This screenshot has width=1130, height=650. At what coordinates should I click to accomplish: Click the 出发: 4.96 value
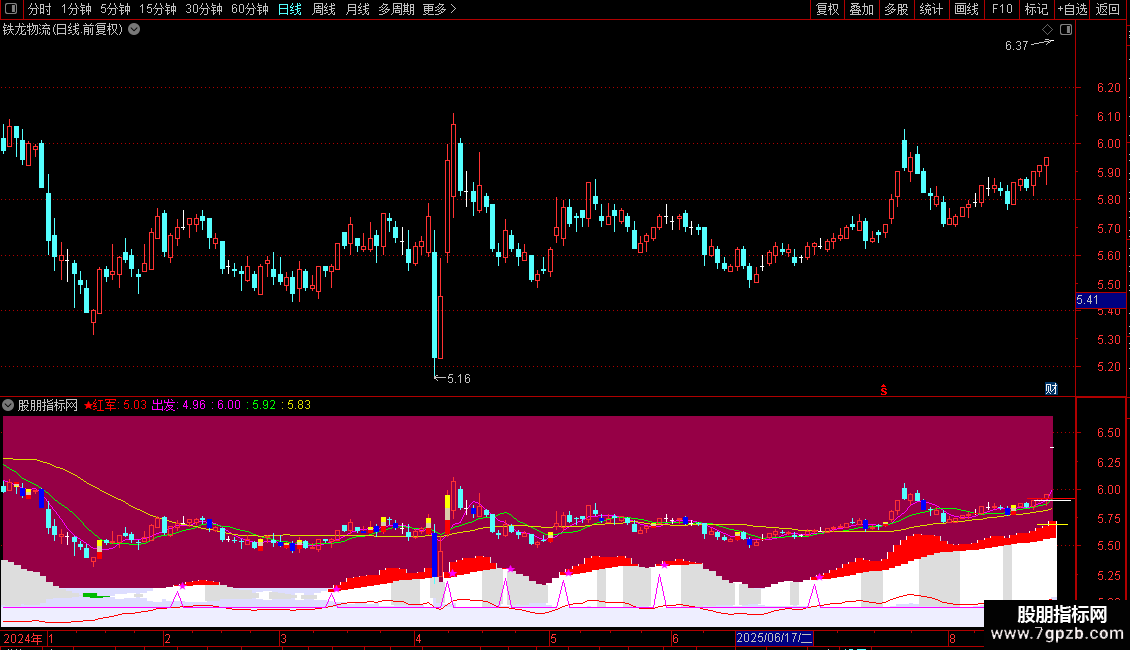pyautogui.click(x=179, y=406)
